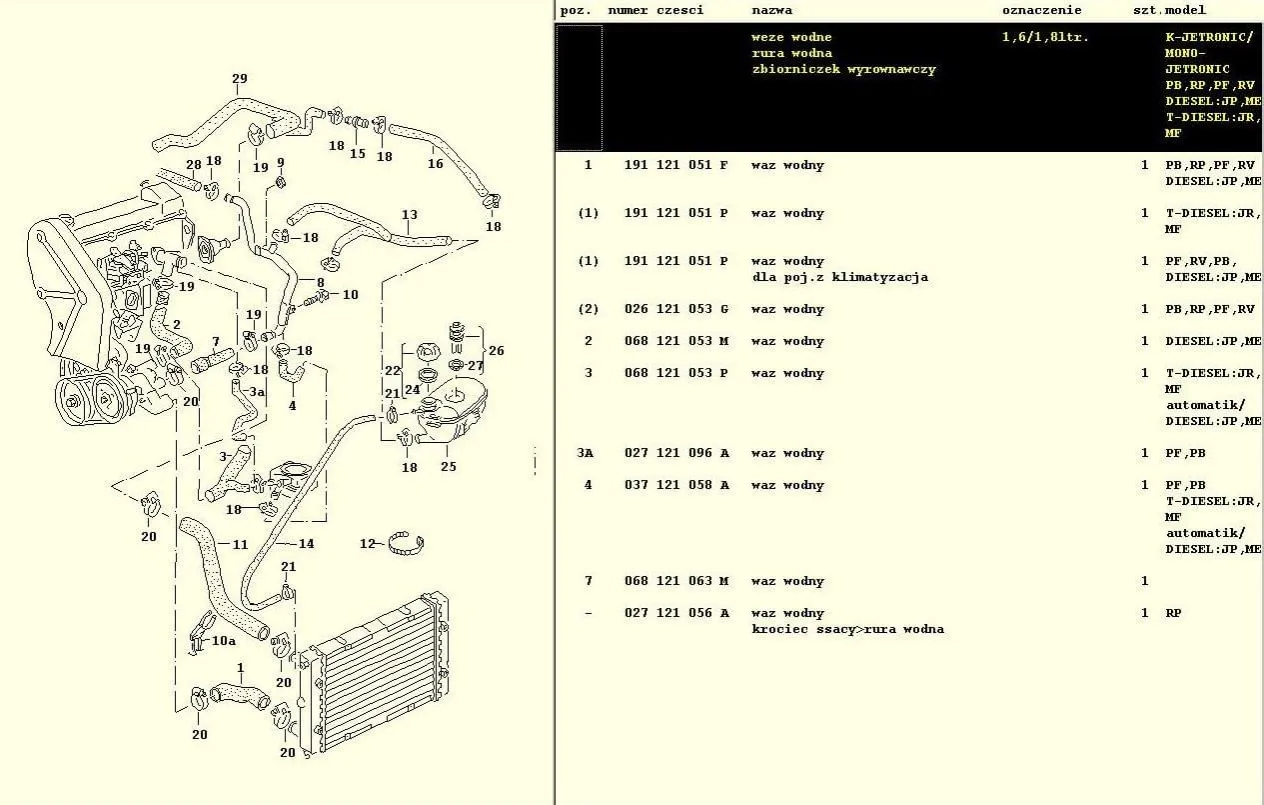Screen dimensions: 1264x805
Task: Select part number 191 121 051 F
Action: click(675, 165)
